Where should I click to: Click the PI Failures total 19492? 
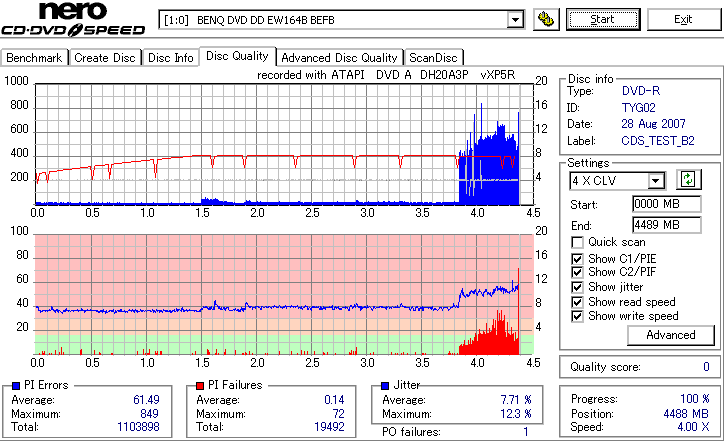point(329,427)
